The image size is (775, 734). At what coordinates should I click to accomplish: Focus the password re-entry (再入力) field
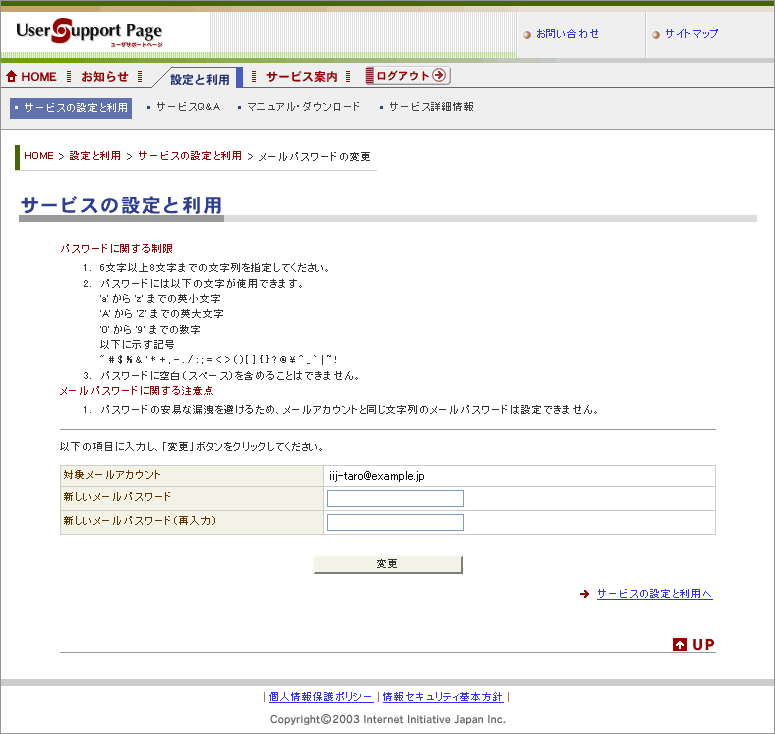tap(395, 522)
